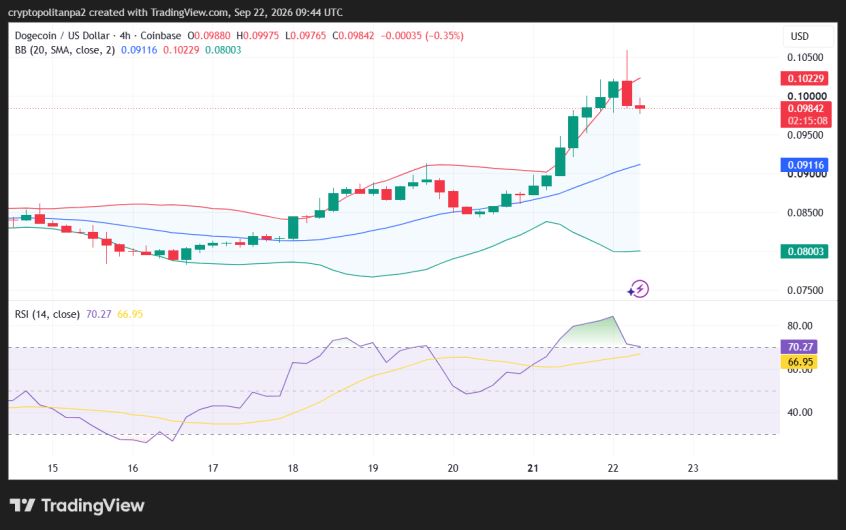Viewport: 846px width, 530px height.
Task: Click the BB legend value 0.10229
Action: [x=181, y=50]
